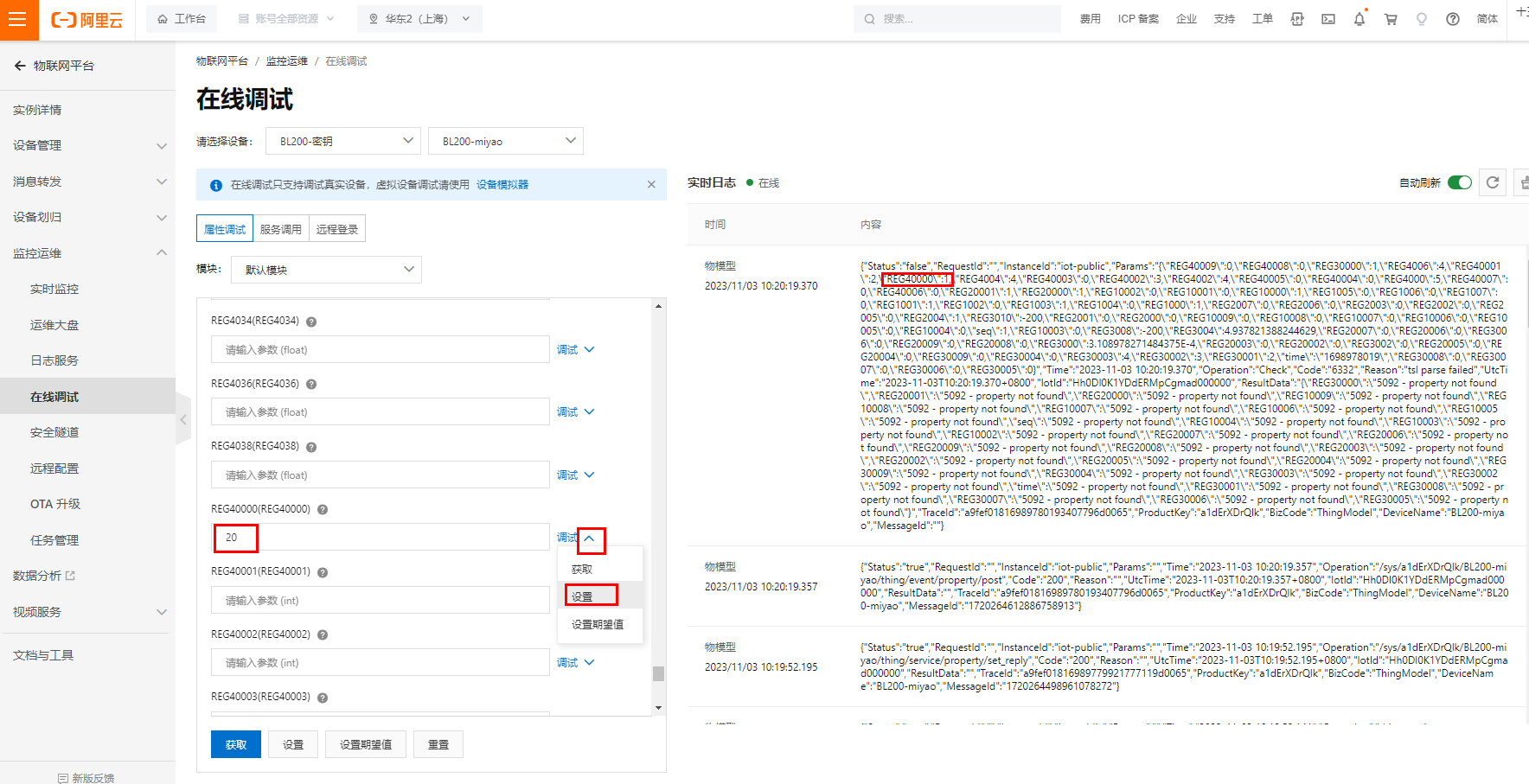
Task: Expand the 设备管理 sidebar section
Action: coord(87,145)
